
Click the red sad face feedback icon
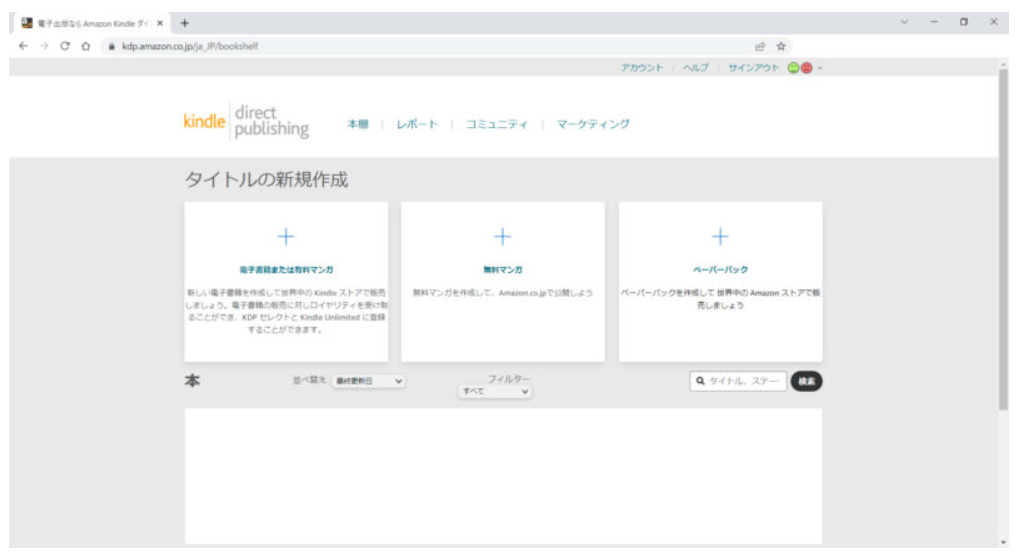click(806, 68)
